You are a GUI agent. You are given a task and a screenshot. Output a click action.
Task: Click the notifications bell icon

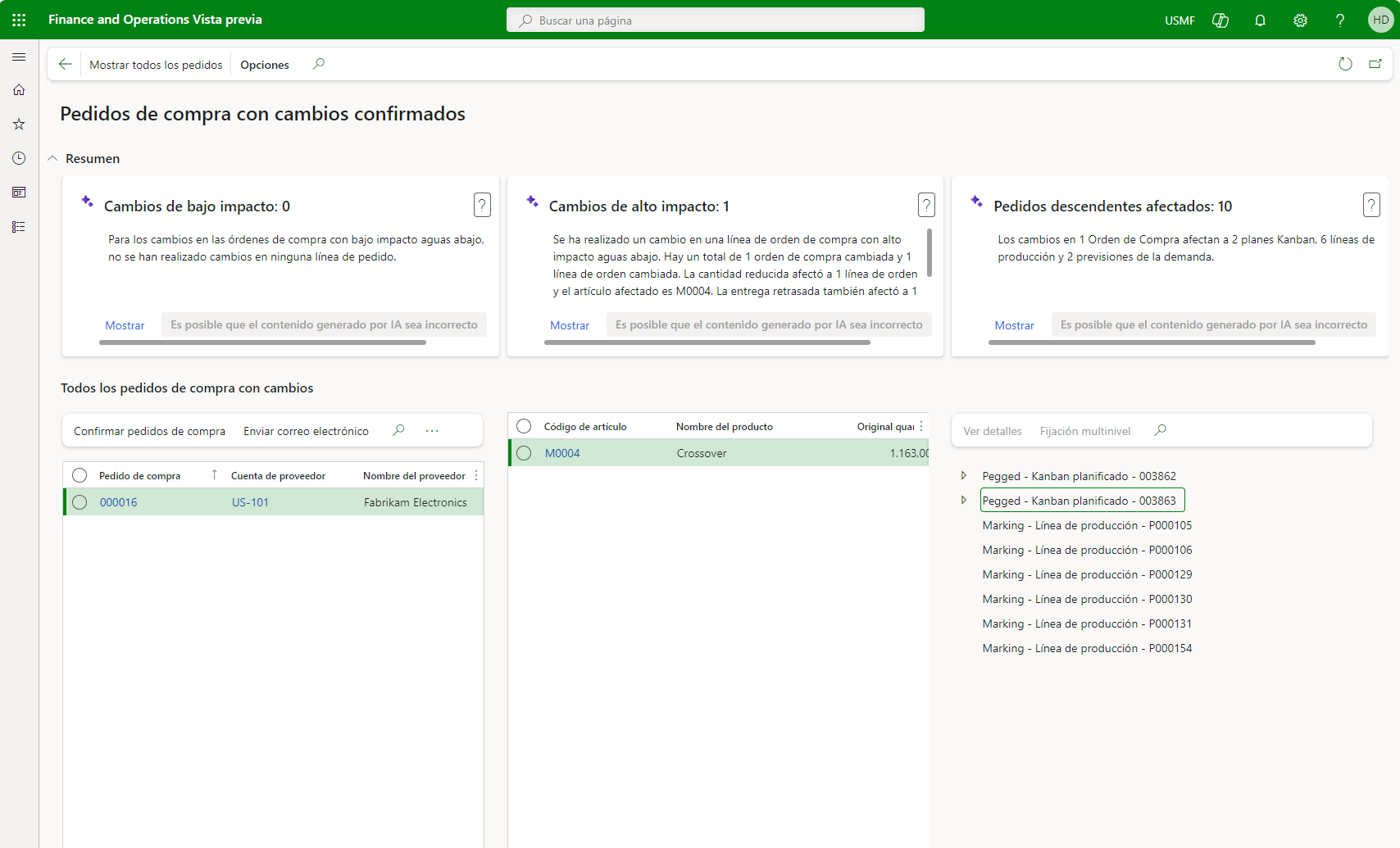[x=1260, y=20]
